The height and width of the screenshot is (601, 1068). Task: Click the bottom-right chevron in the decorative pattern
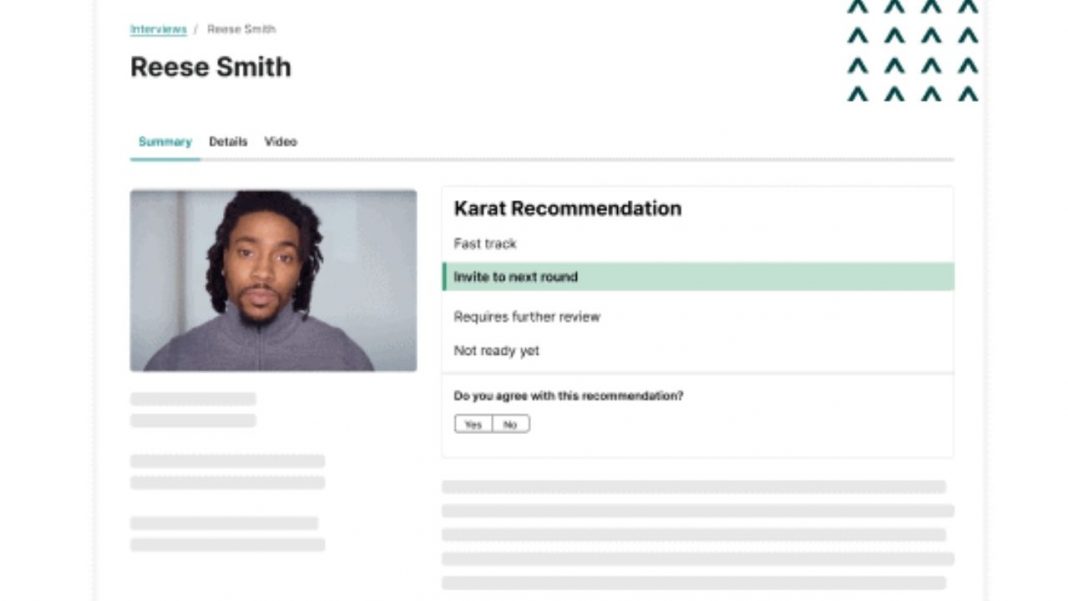pyautogui.click(x=968, y=94)
